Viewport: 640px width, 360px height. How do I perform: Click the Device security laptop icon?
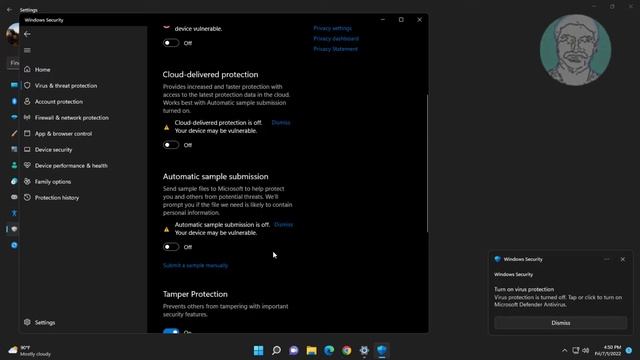[27, 150]
